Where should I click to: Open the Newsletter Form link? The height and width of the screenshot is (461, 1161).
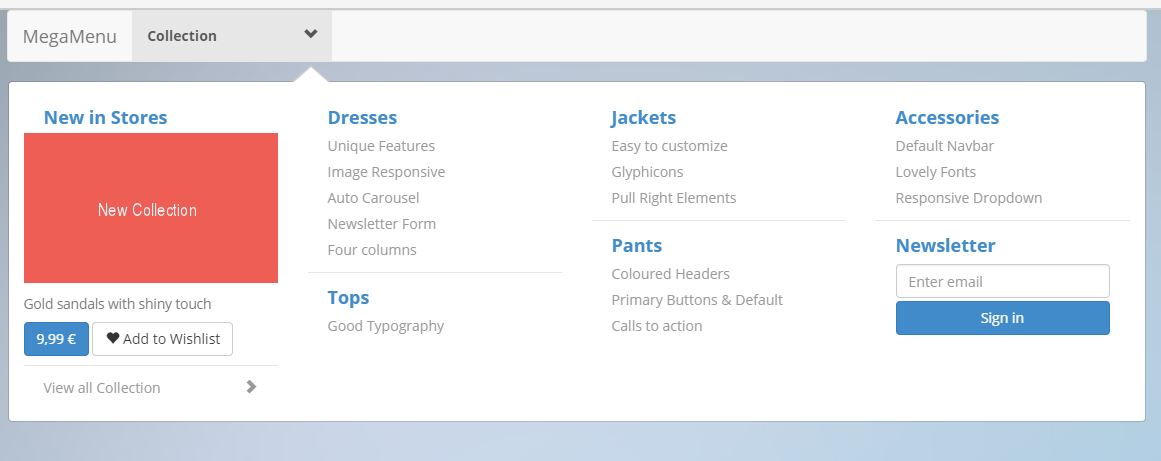pyautogui.click(x=382, y=223)
